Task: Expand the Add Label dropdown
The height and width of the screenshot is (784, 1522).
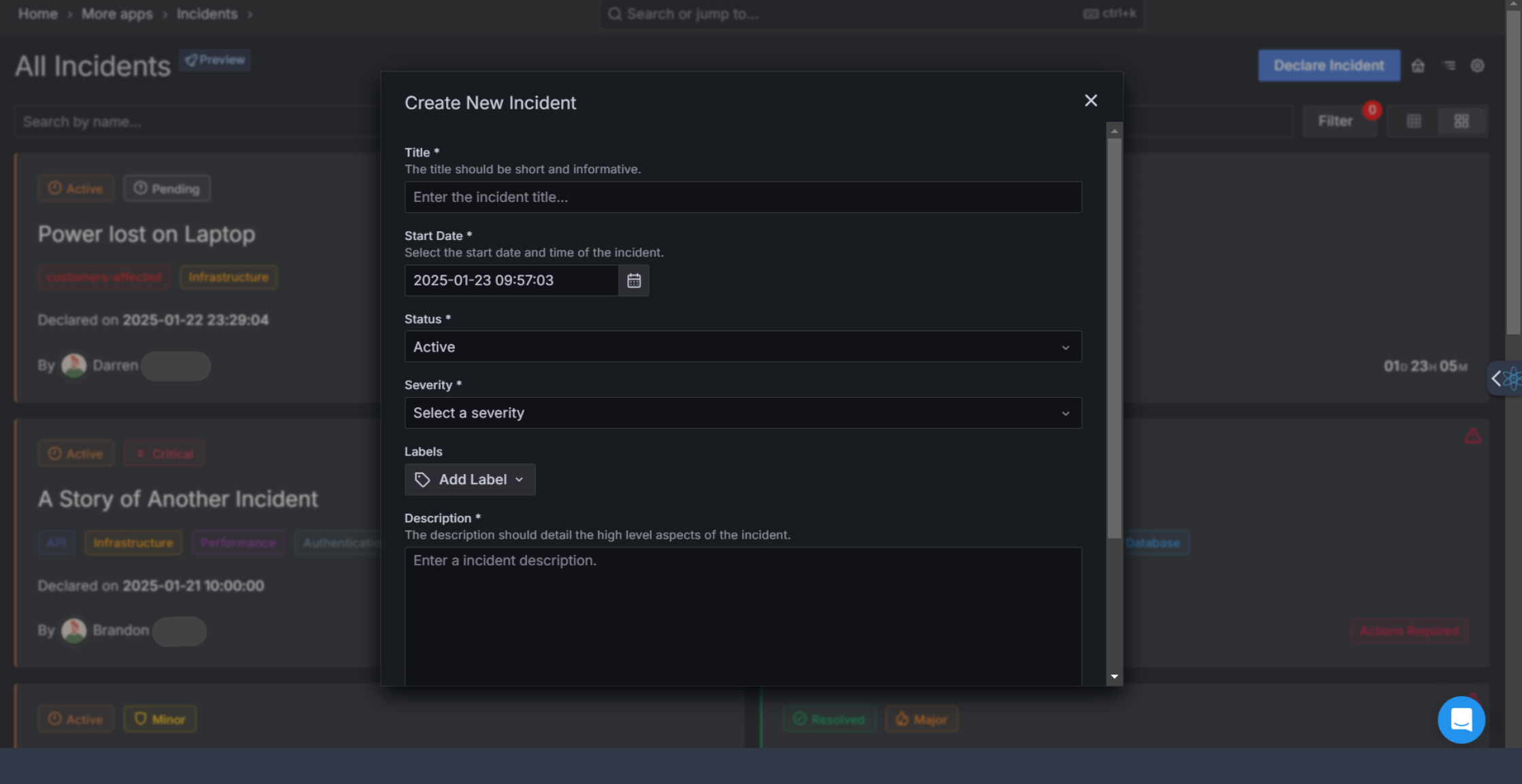Action: 469,479
